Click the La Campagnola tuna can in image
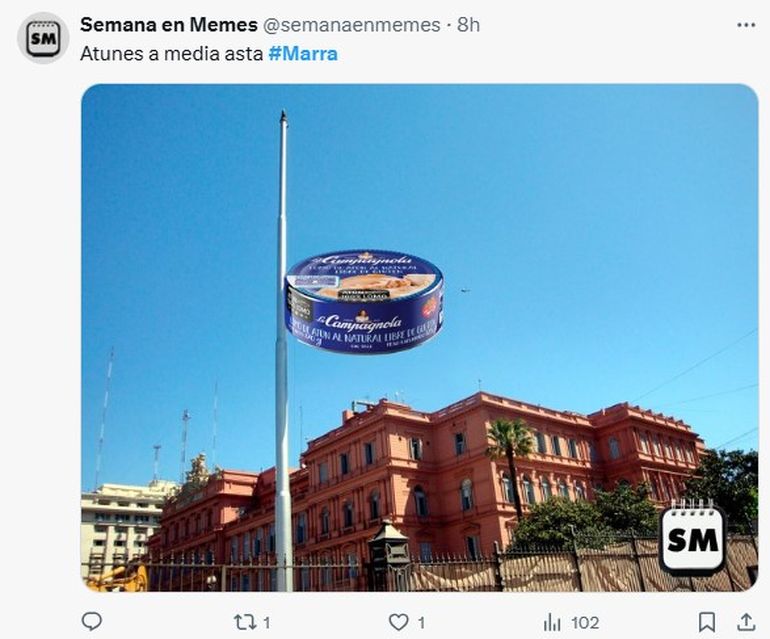770x639 pixels. pos(364,302)
